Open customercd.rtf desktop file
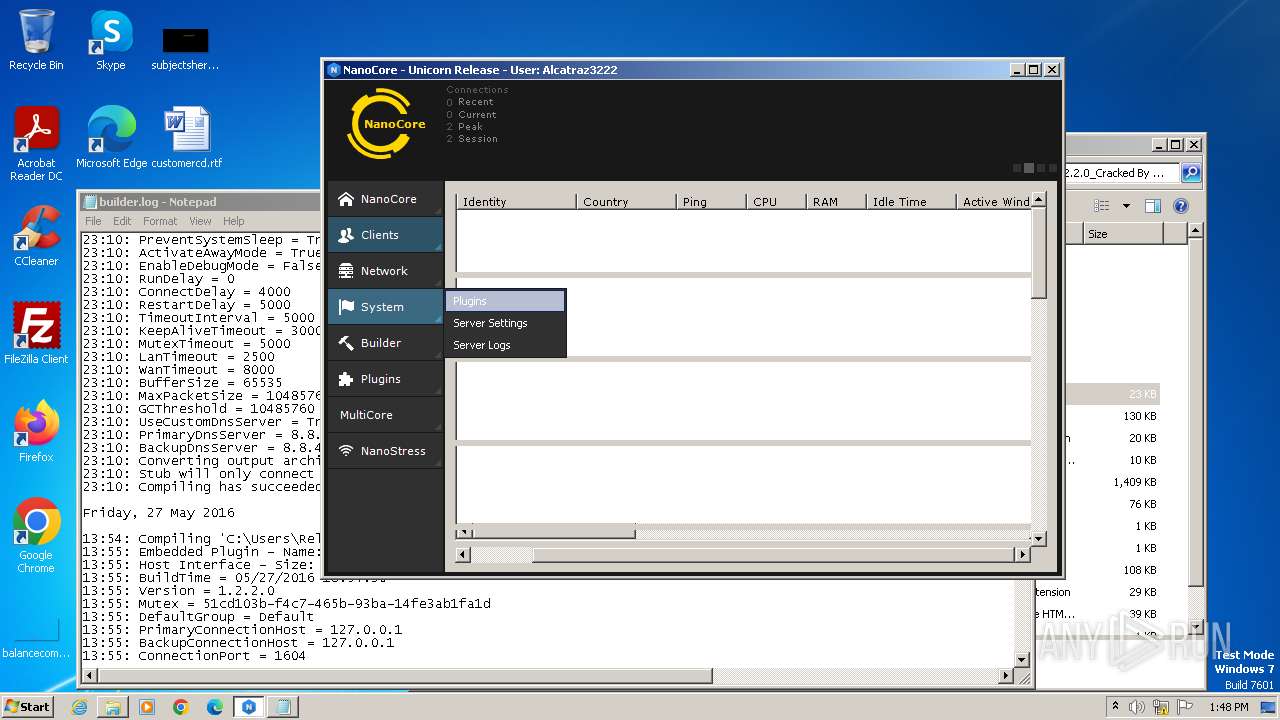 (186, 138)
